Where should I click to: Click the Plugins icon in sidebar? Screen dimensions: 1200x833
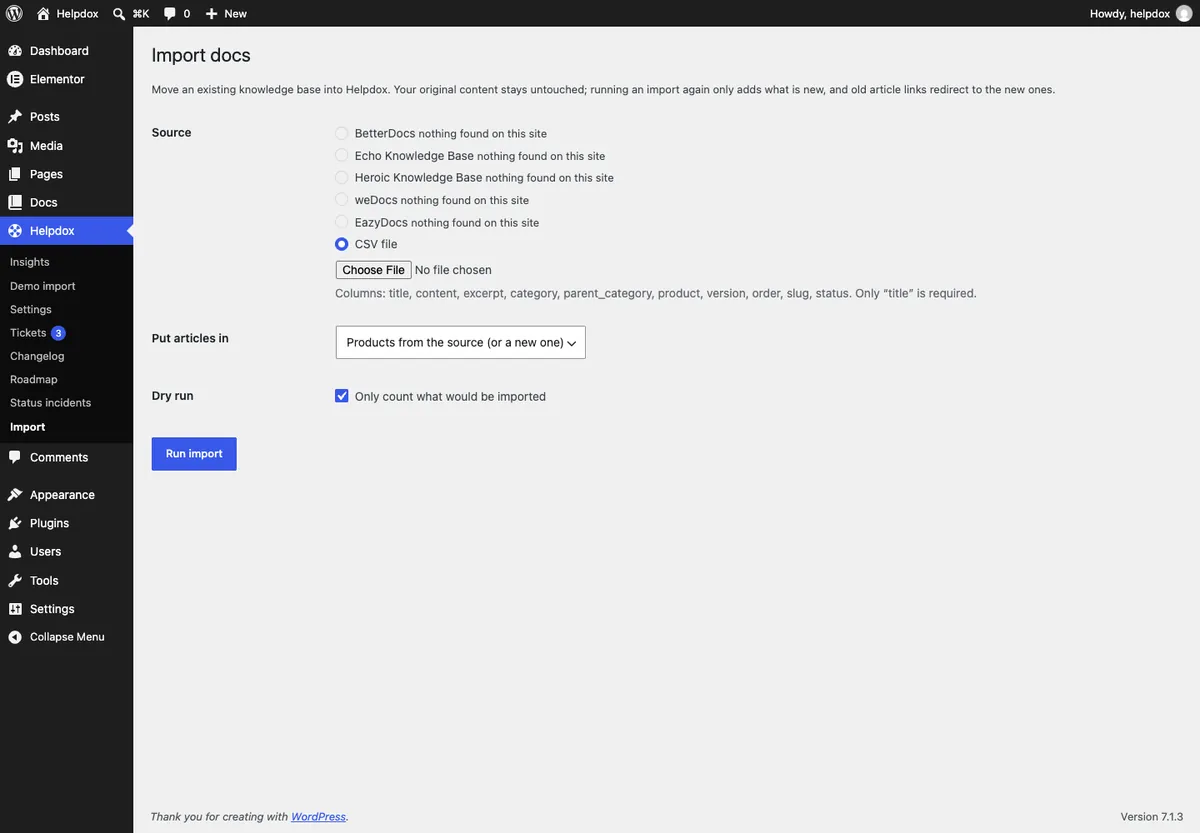[x=15, y=523]
